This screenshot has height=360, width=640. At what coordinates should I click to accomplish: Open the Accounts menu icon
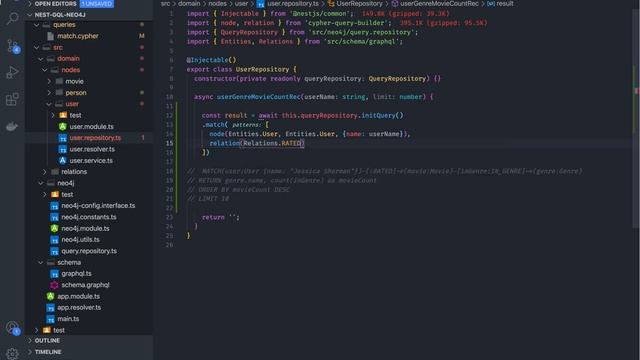[x=13, y=328]
